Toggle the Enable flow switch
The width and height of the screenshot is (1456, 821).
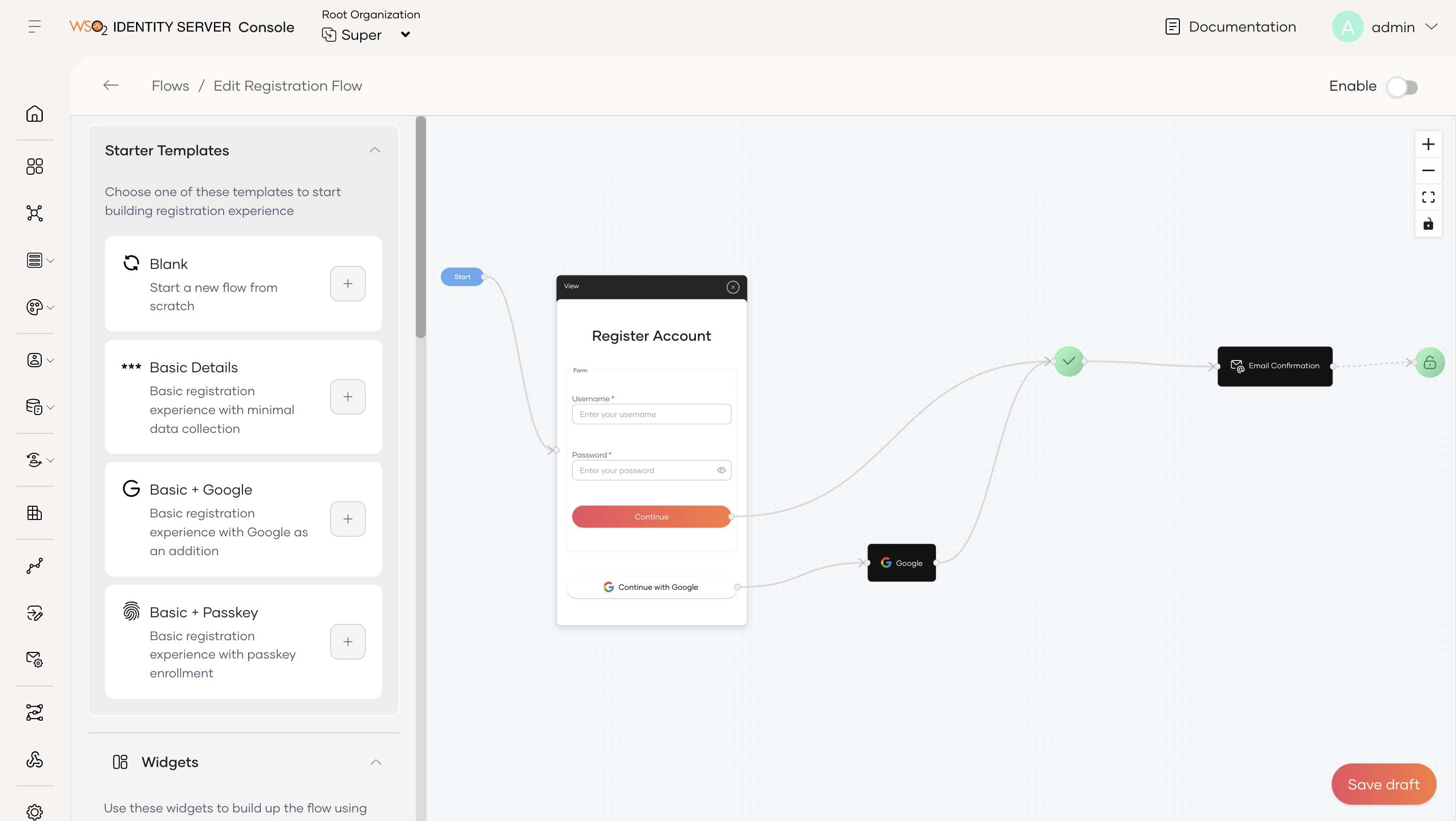coord(1403,87)
